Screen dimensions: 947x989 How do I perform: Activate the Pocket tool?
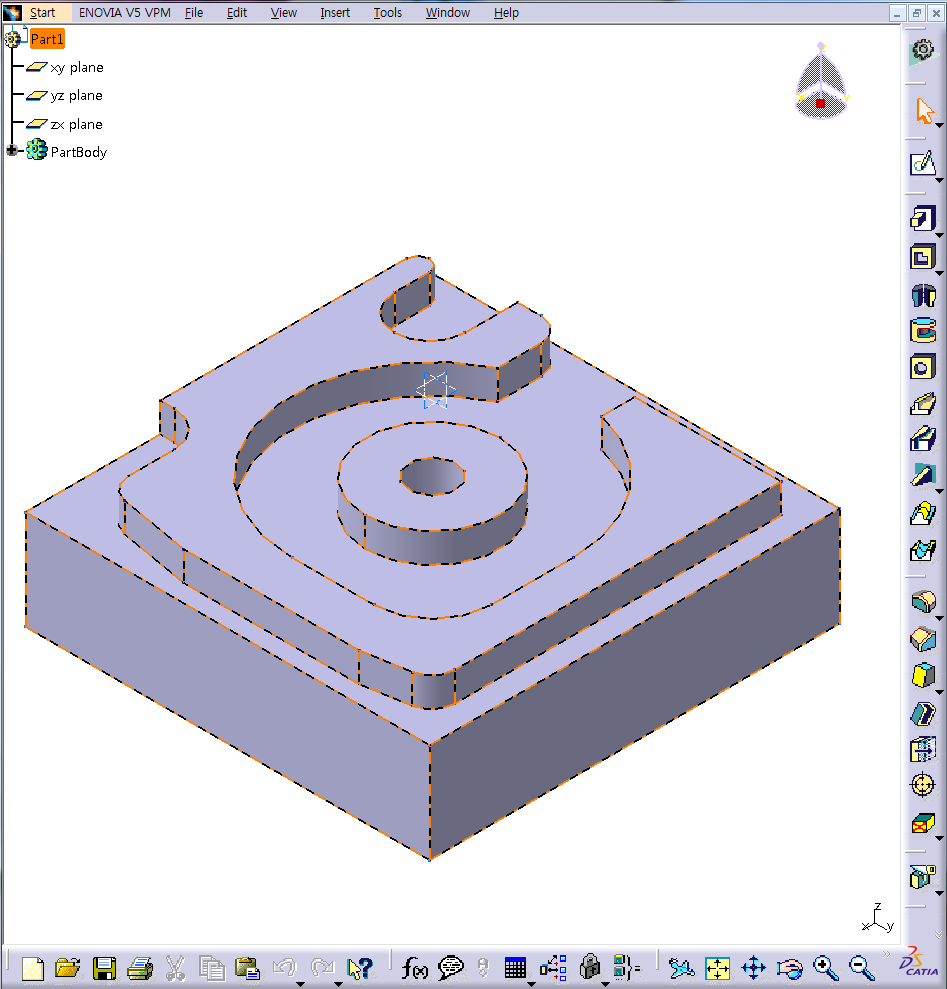(x=921, y=257)
